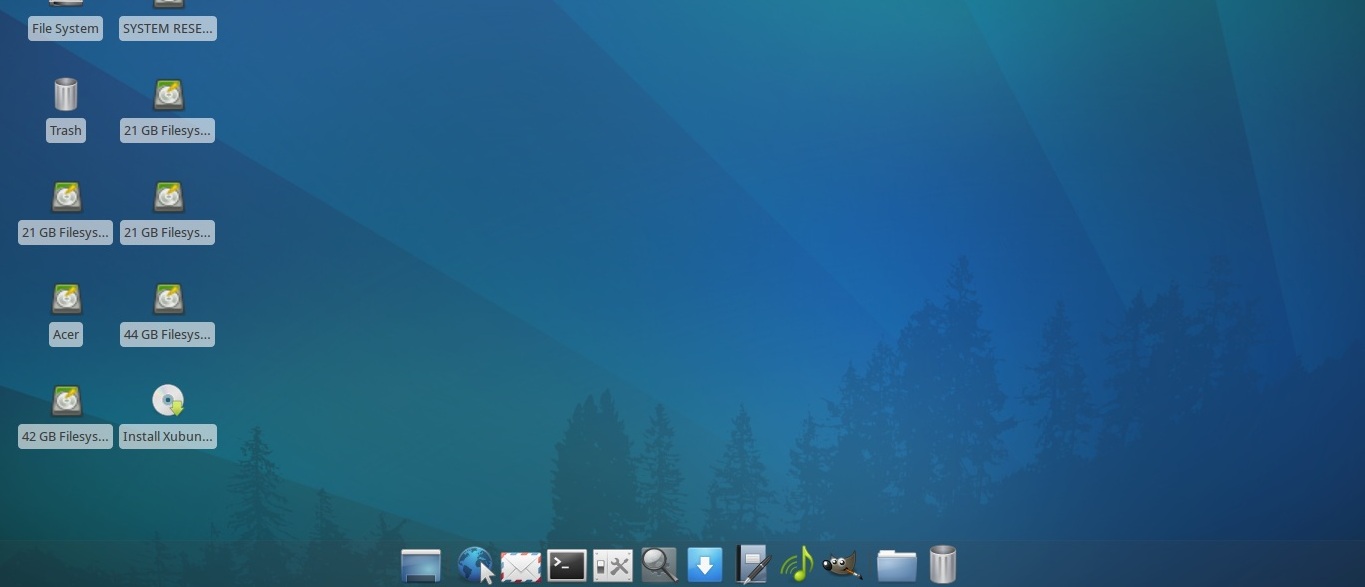Viewport: 1365px width, 587px height.
Task: Launch the notebook and pen editor icon
Action: pos(751,564)
